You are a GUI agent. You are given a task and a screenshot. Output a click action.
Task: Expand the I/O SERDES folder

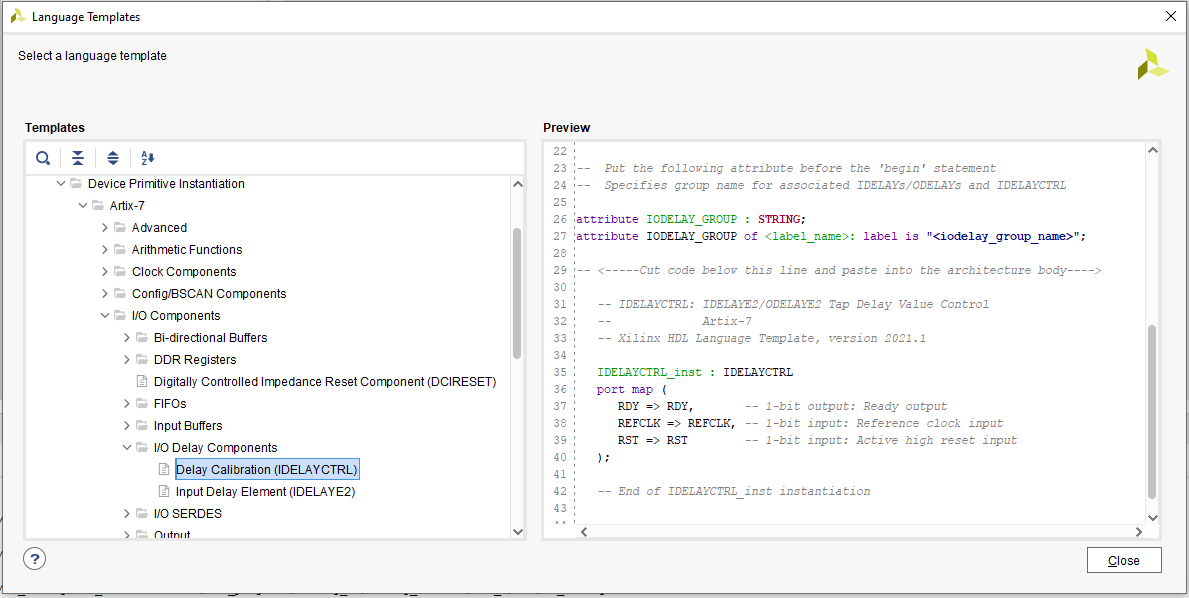coord(127,513)
